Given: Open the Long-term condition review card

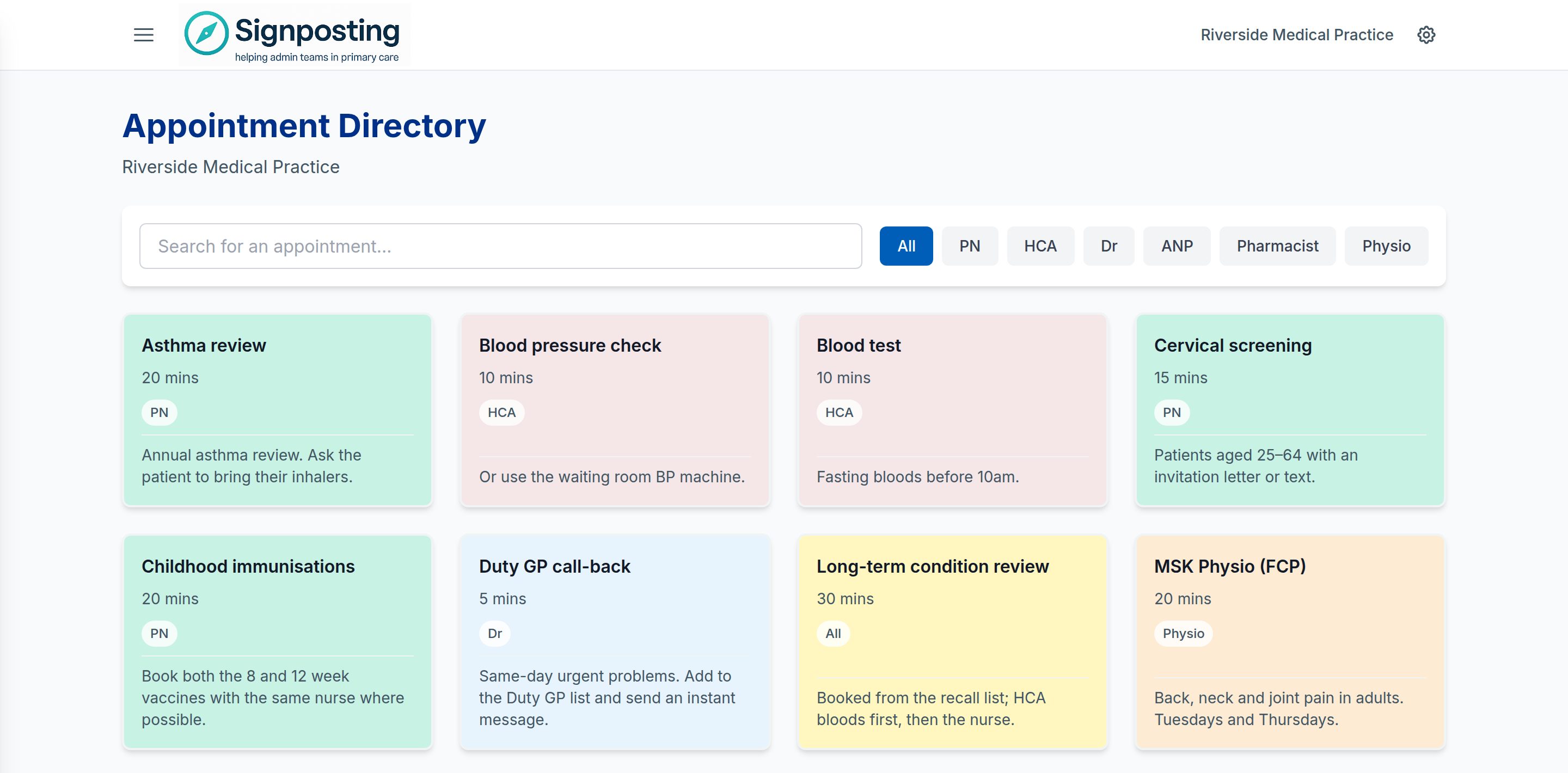Looking at the screenshot, I should tap(953, 641).
